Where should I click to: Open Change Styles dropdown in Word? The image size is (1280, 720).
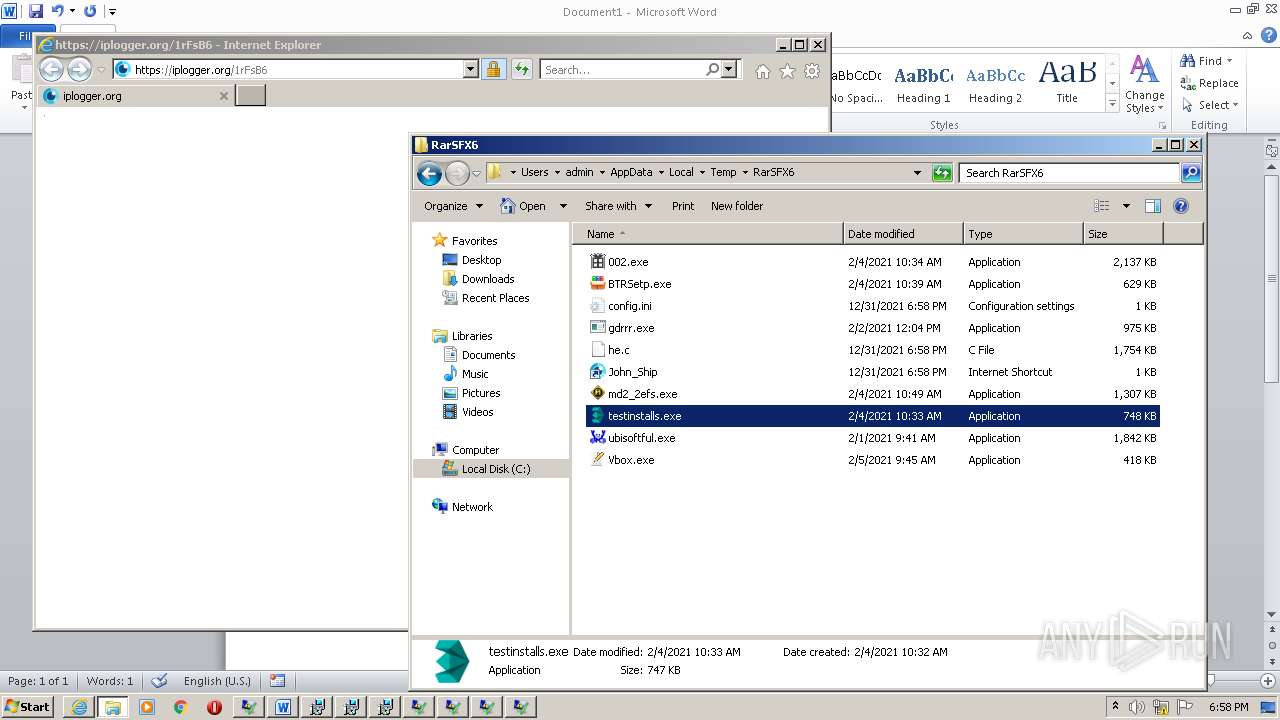1144,84
